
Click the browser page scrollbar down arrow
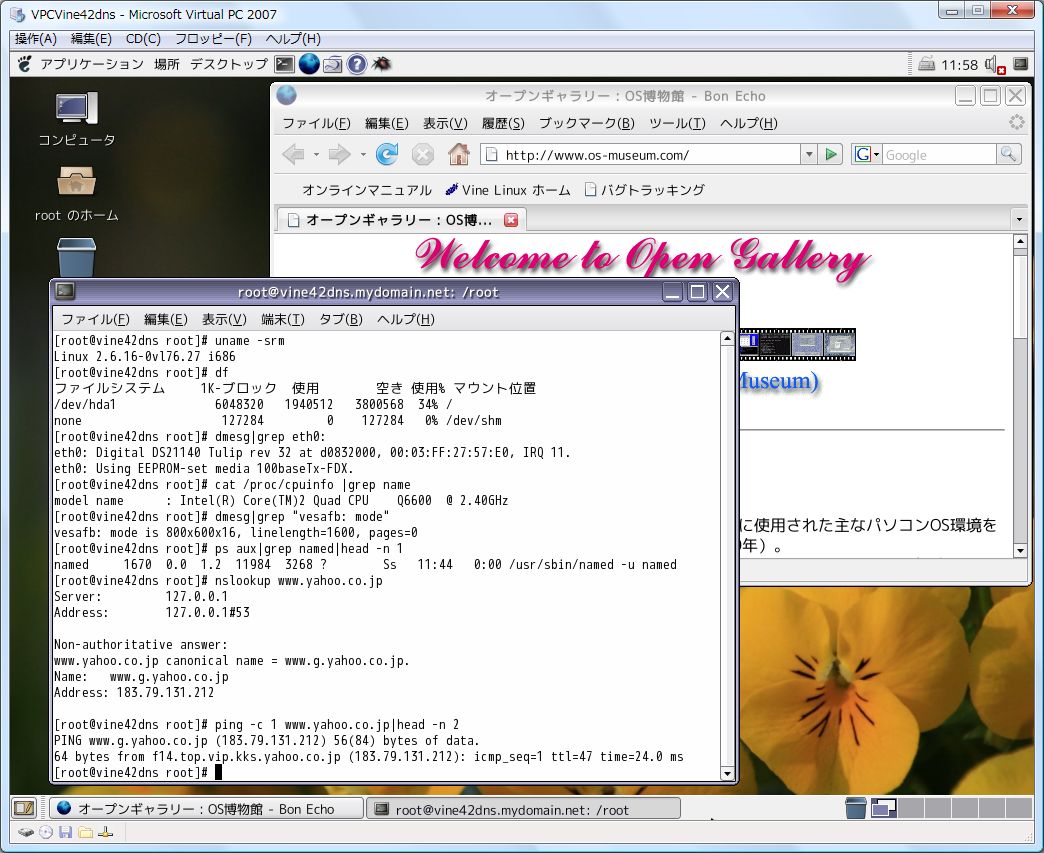click(1020, 551)
